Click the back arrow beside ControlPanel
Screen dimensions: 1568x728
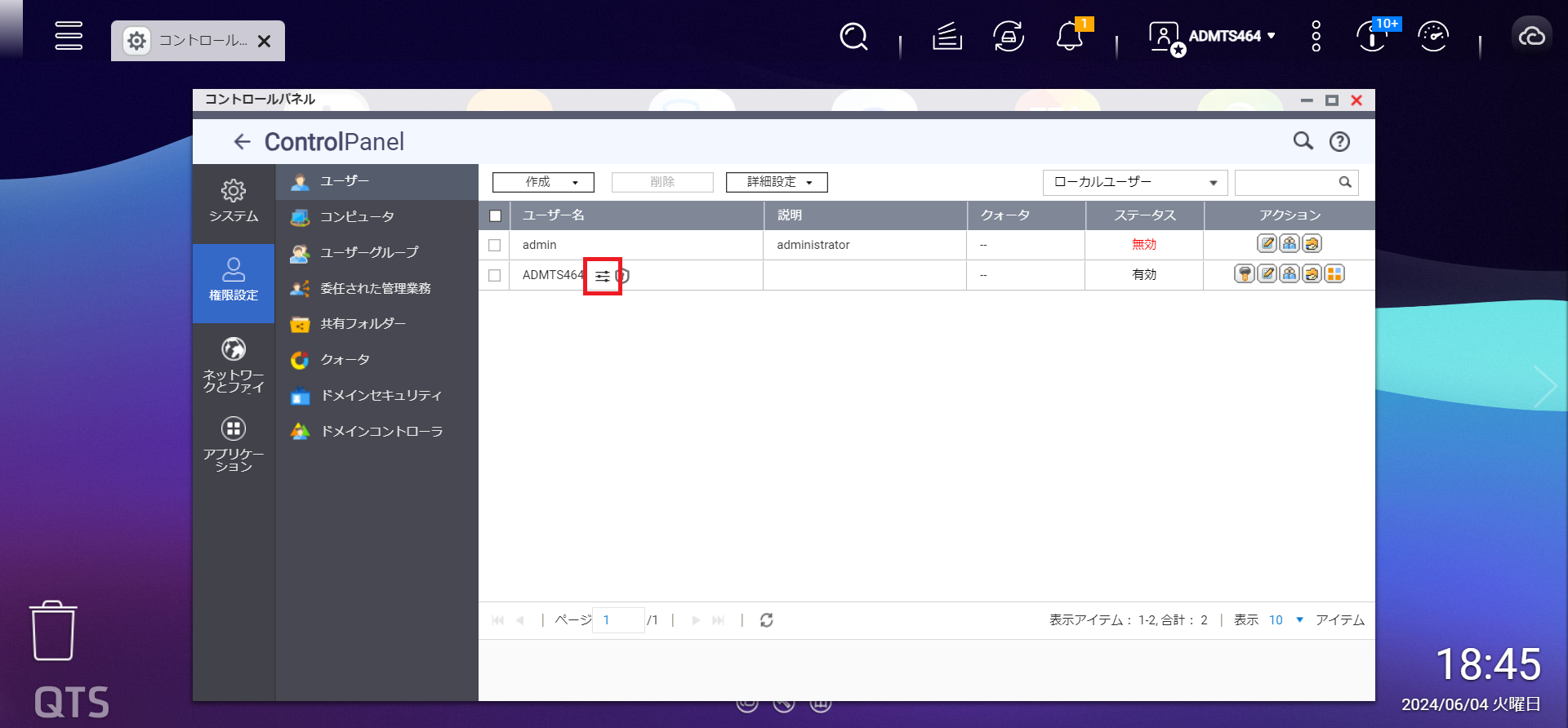click(242, 142)
